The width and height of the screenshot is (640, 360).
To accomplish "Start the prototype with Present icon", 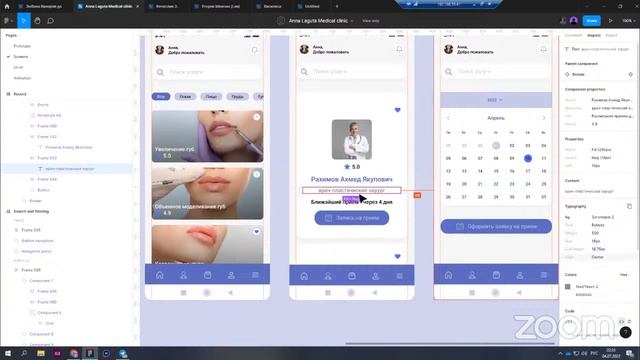I will pos(611,20).
